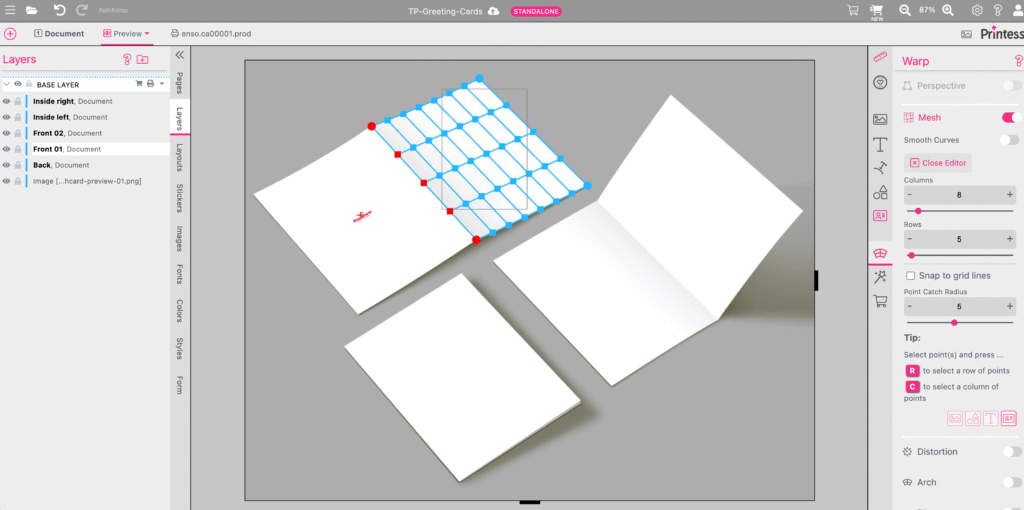Collapse the side panel with double chevron
Screen dimensions: 1024x510
(x=179, y=56)
